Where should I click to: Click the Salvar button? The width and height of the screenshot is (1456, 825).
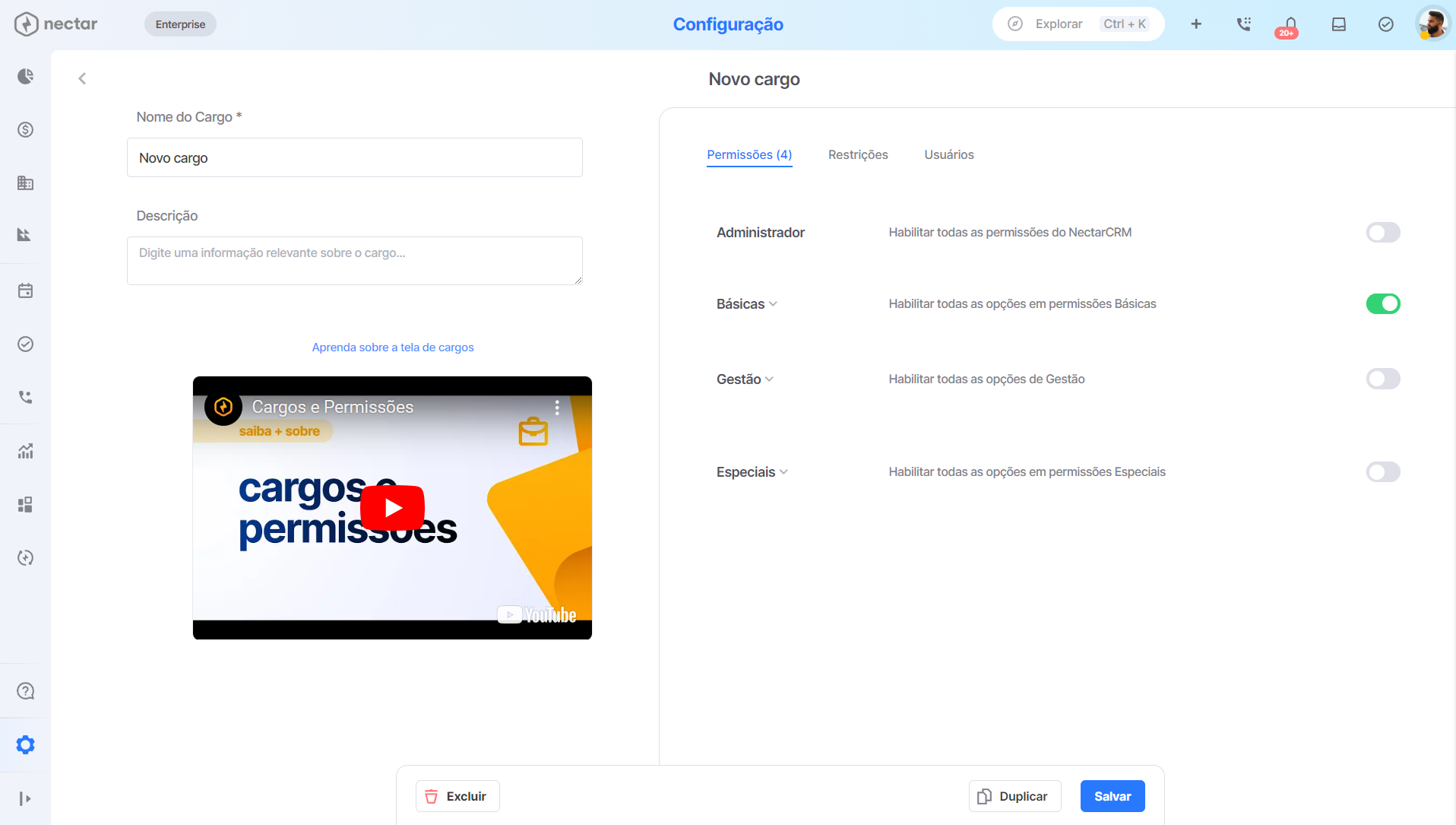pos(1113,796)
